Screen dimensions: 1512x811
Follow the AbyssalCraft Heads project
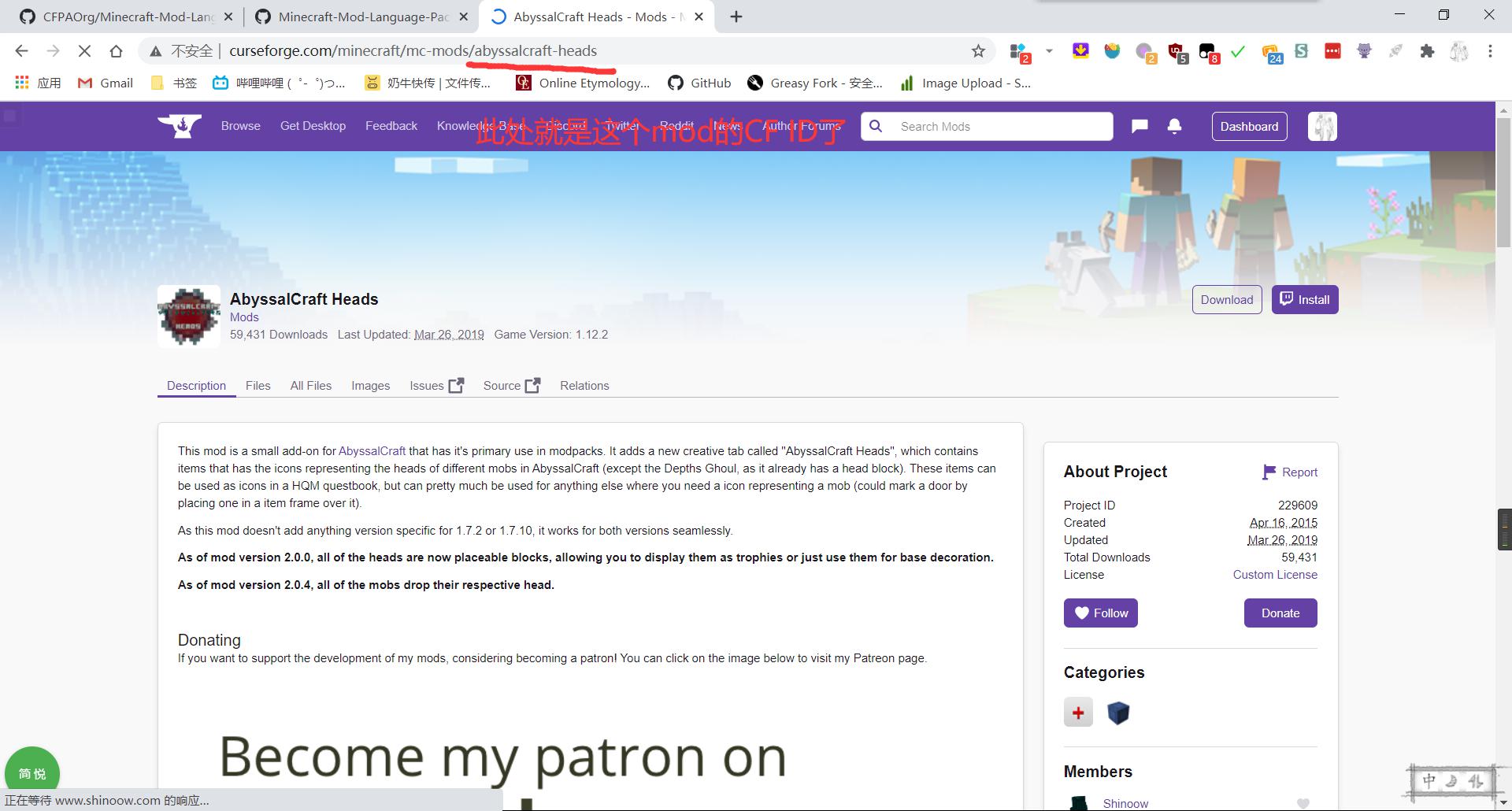coord(1101,613)
